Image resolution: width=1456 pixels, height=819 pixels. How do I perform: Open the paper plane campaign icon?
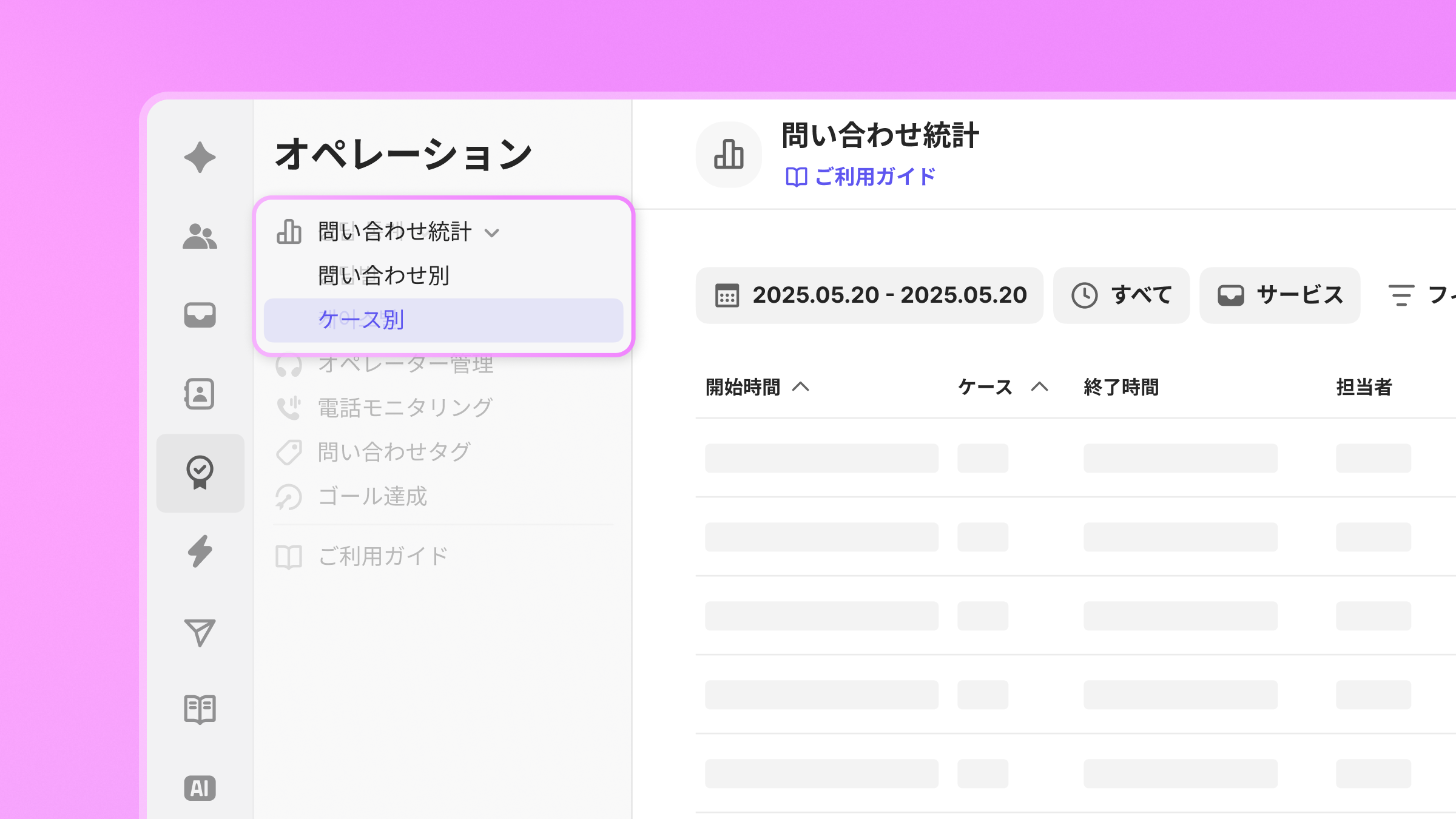coord(200,633)
